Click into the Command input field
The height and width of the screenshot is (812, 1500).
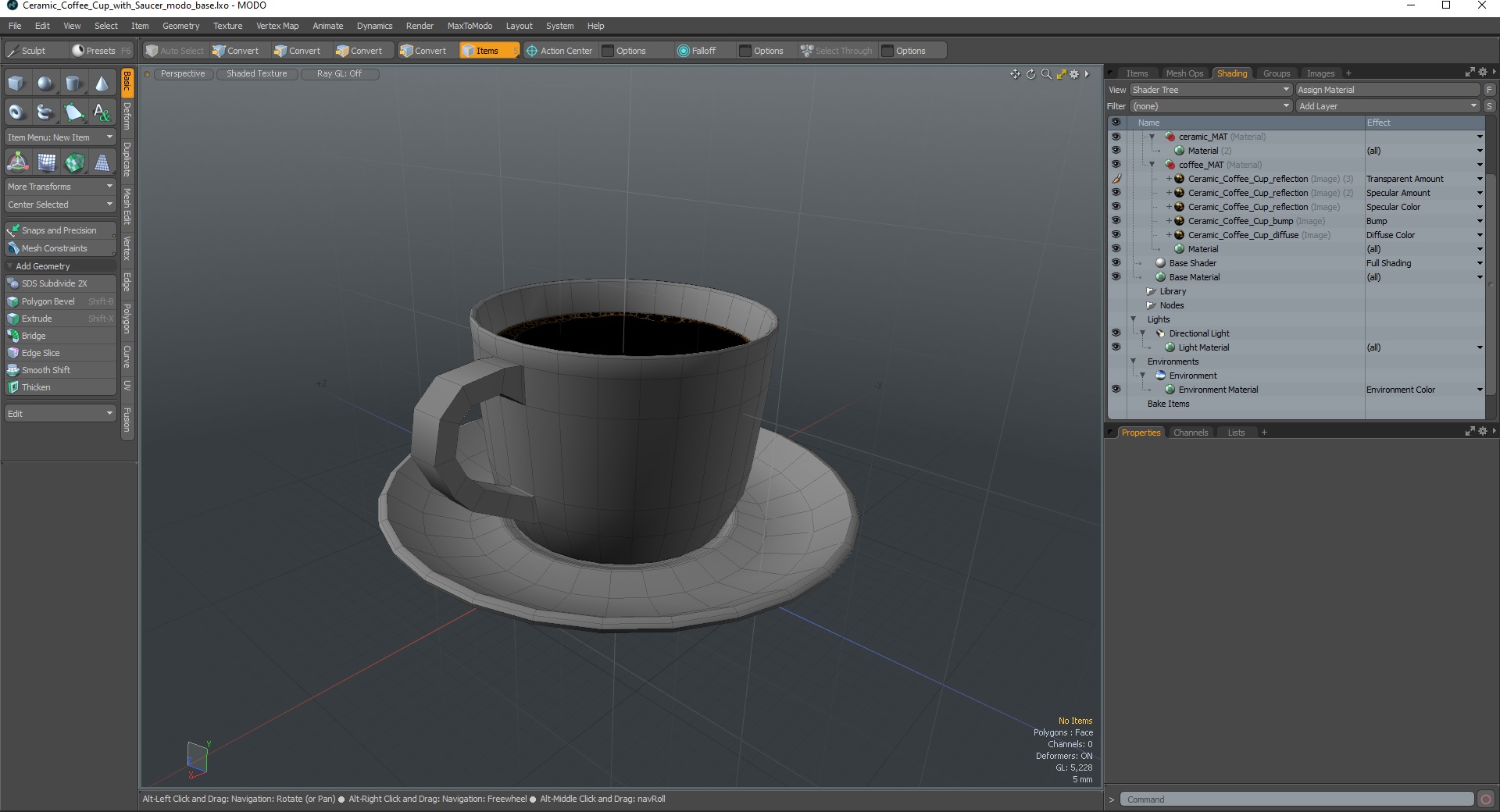pos(1297,799)
